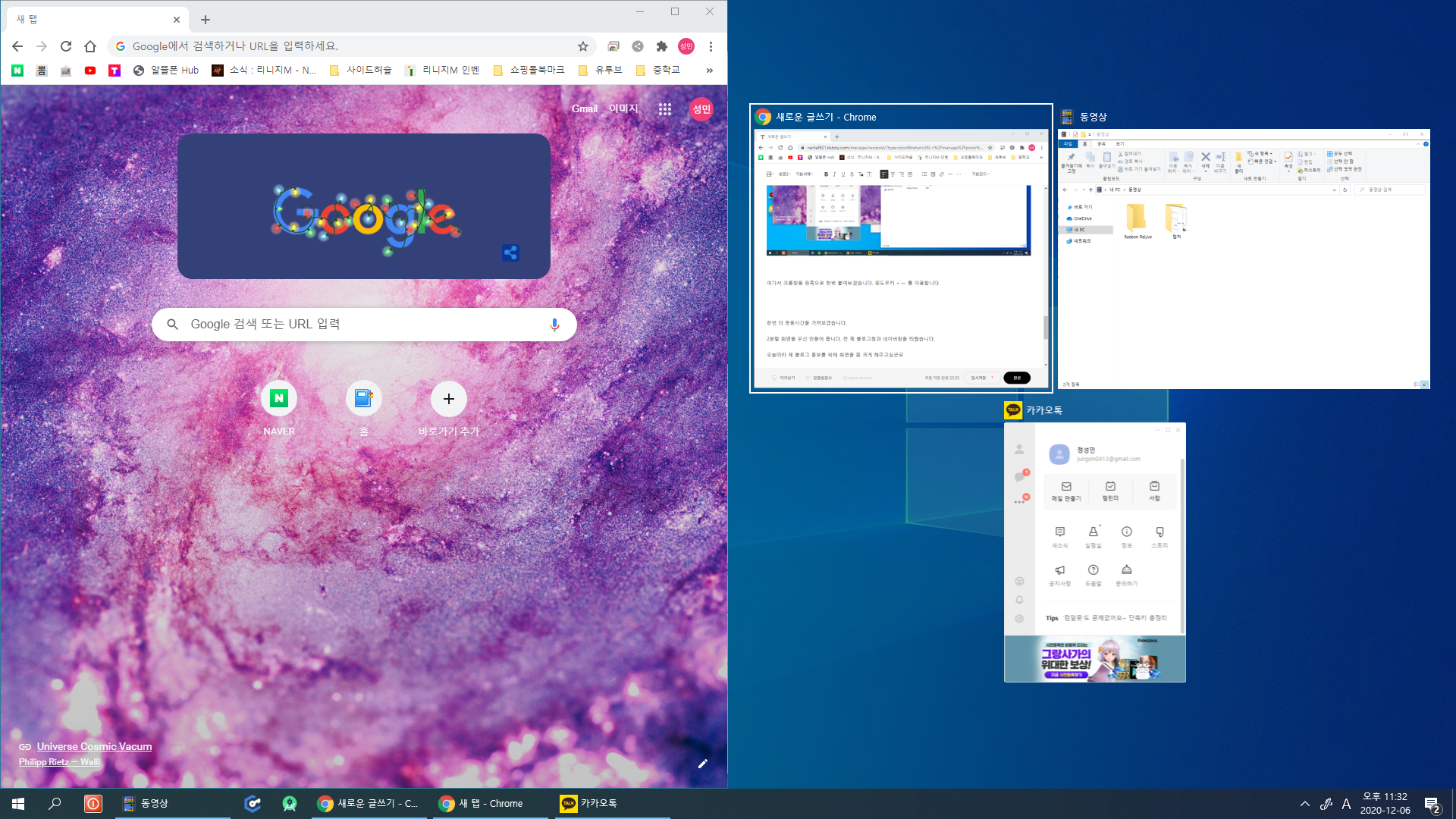The image size is (1456, 819).
Task: Click the Gmail link
Action: click(x=584, y=109)
